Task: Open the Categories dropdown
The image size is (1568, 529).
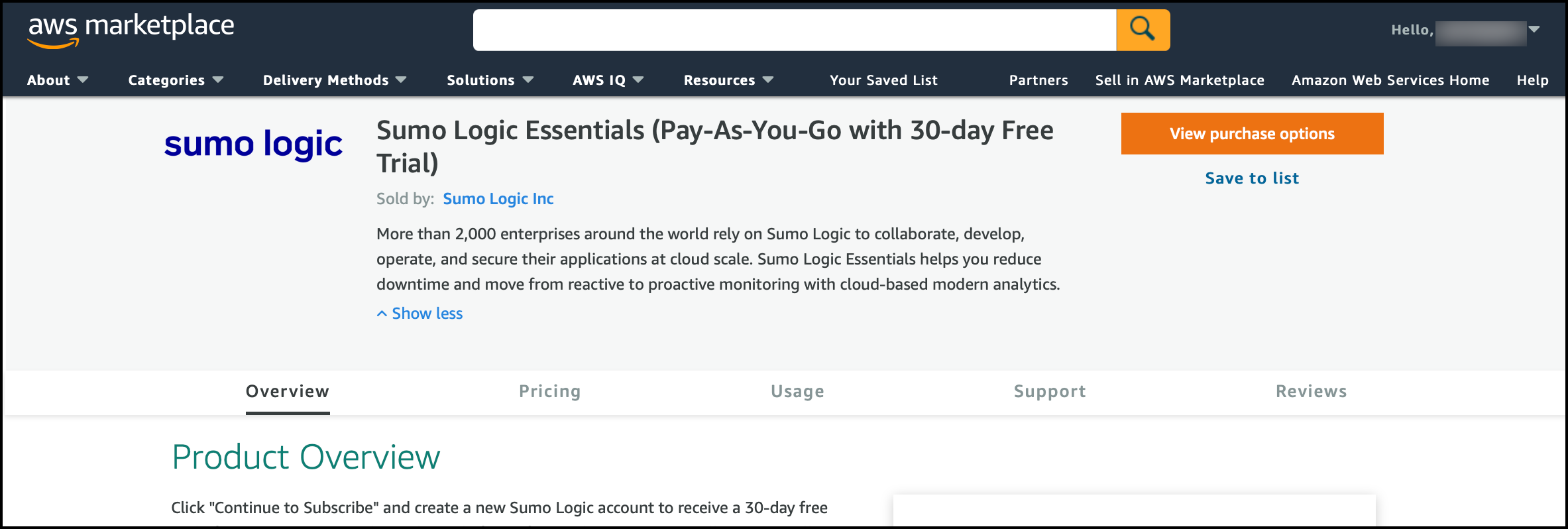Action: (x=175, y=80)
